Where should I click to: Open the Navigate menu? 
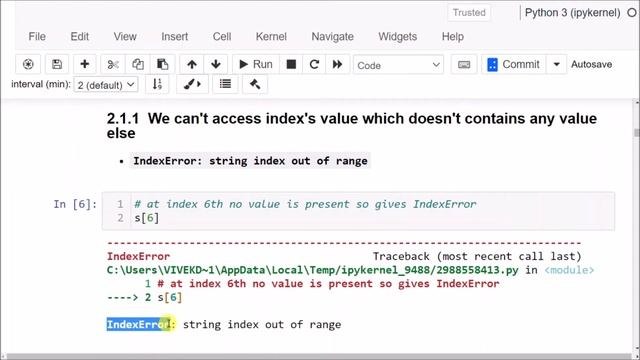coord(332,36)
